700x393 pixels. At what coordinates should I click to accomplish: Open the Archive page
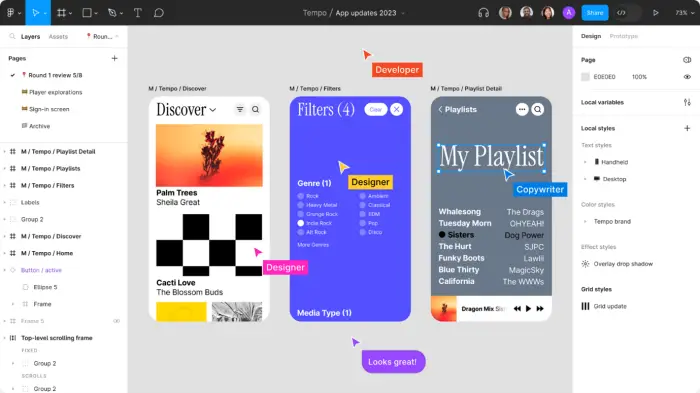coord(39,126)
